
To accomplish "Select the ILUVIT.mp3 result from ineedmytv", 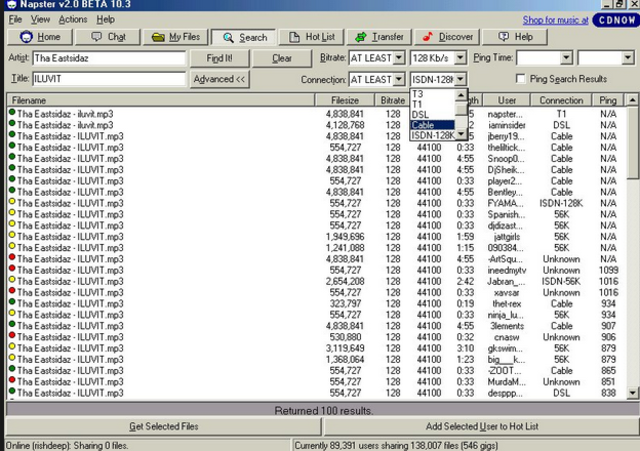I will click(316, 270).
